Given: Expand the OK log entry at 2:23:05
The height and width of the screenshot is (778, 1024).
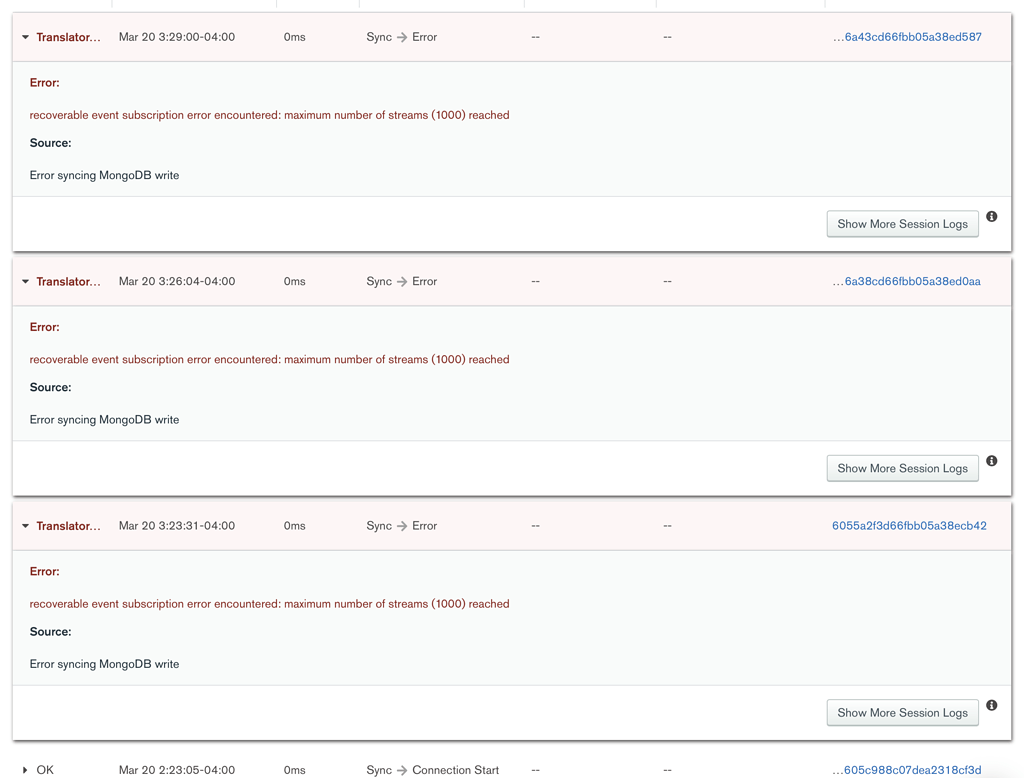Looking at the screenshot, I should point(25,770).
